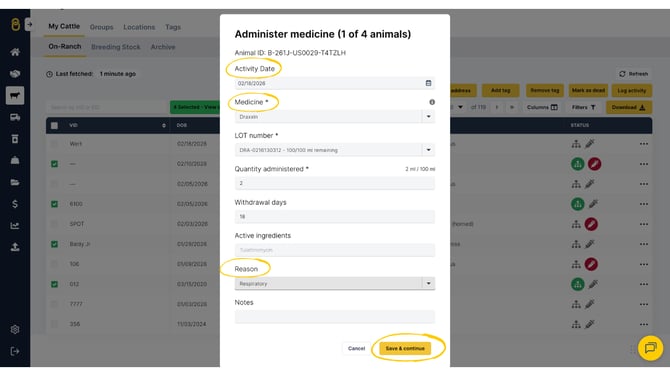
Task: Open the truck transport section in the sidebar
Action: pos(15,117)
